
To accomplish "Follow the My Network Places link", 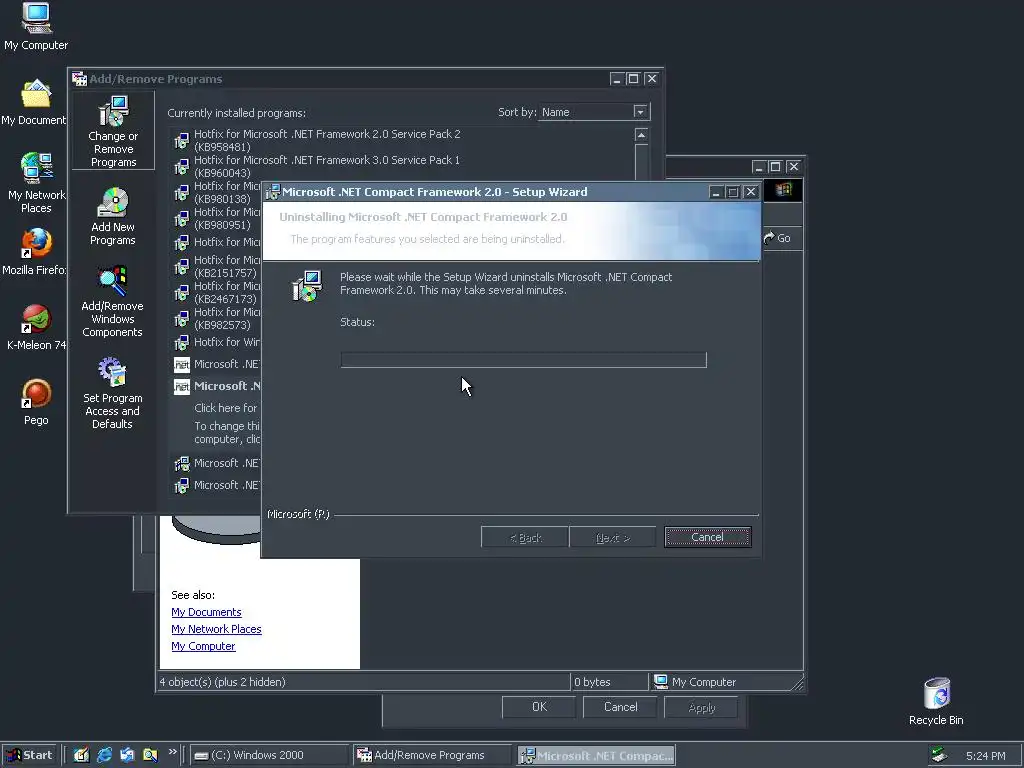I will 216,629.
